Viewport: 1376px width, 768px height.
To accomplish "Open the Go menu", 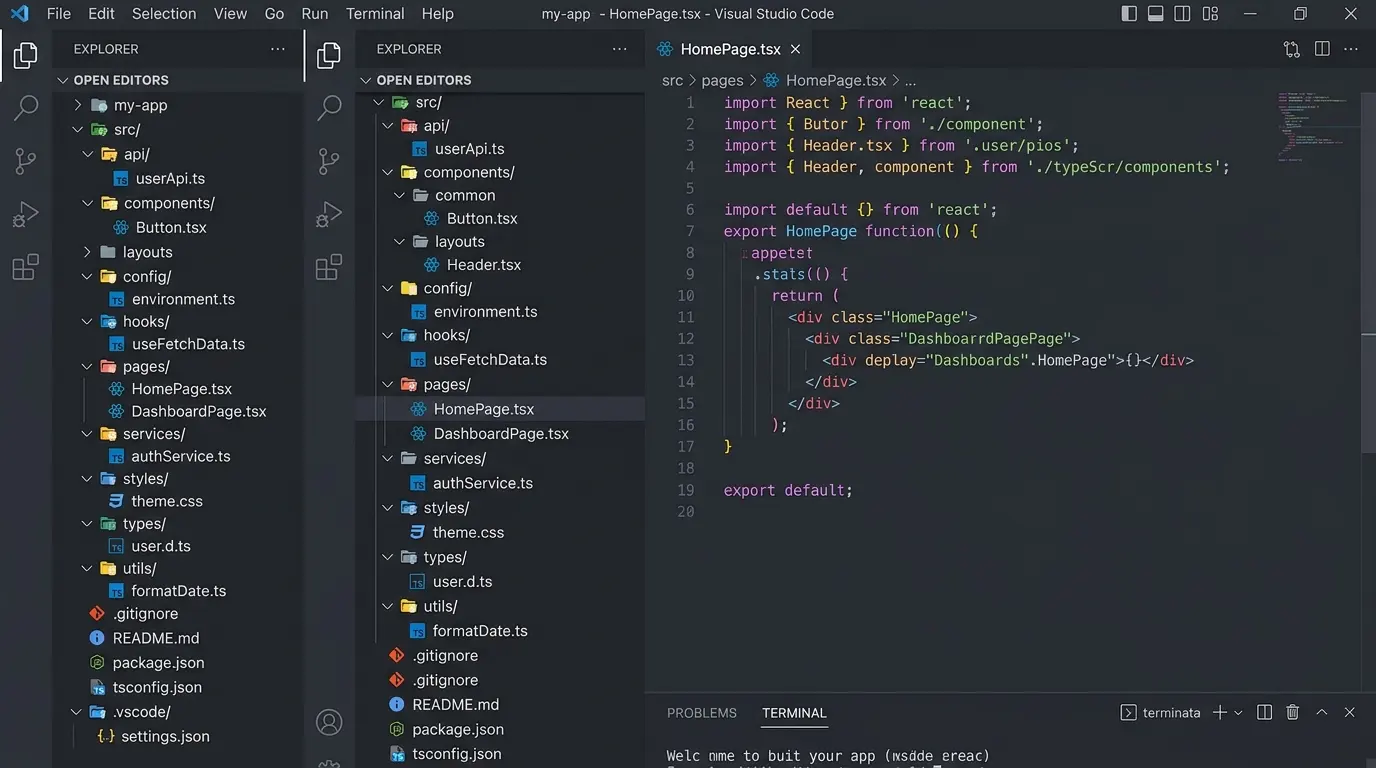I will (275, 14).
